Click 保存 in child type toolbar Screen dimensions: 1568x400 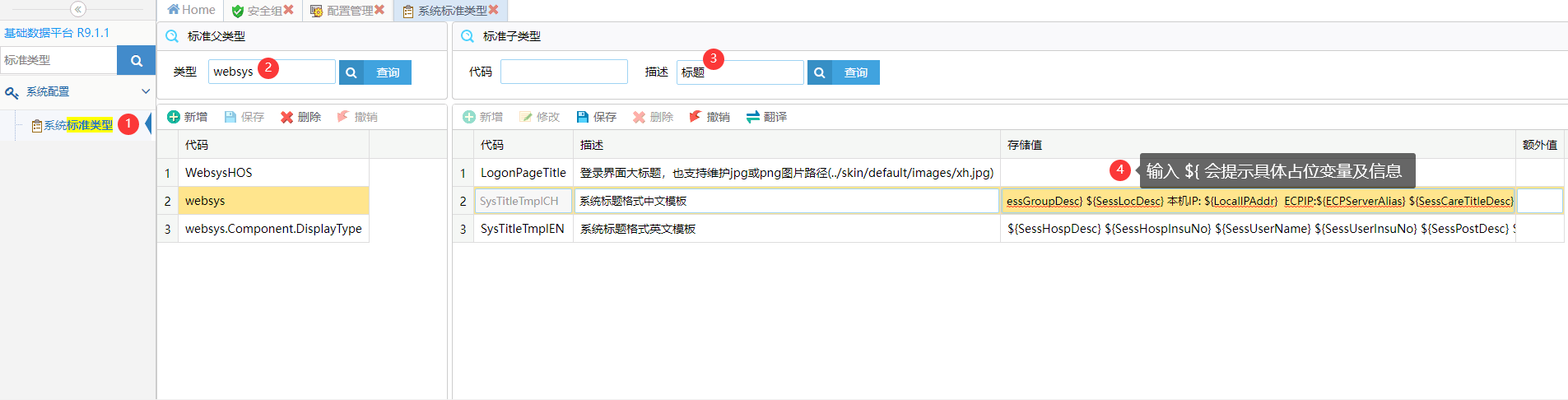pos(597,117)
